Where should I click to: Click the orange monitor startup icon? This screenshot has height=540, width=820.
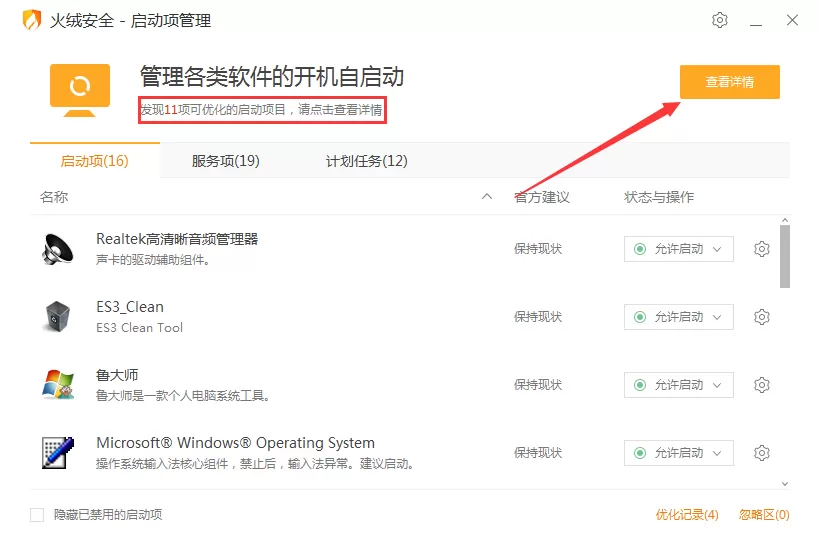click(79, 90)
